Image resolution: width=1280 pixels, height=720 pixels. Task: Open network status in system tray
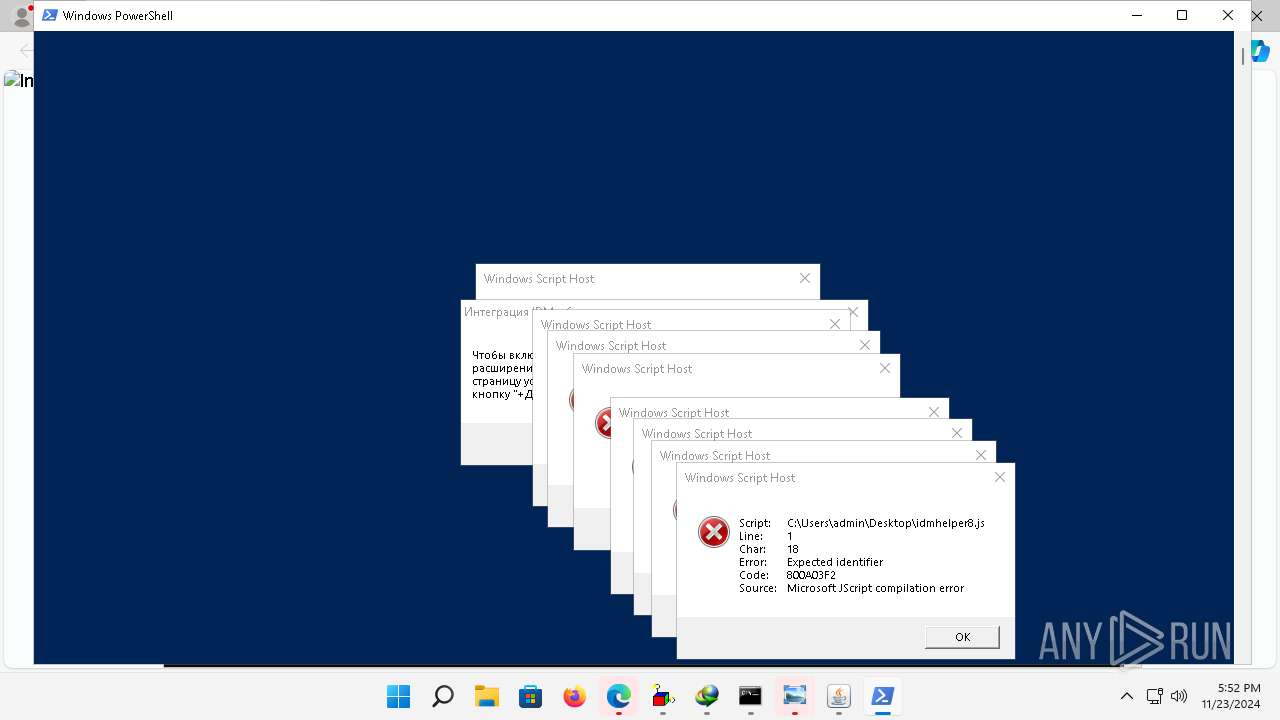1154,696
